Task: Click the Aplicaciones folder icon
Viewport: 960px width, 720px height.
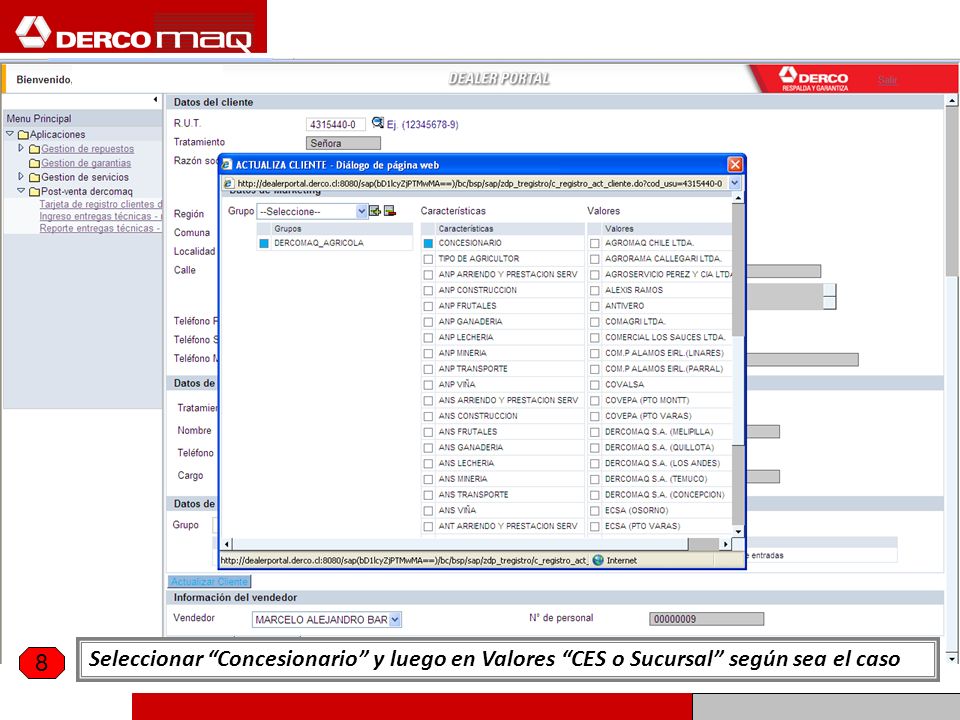Action: [23, 135]
